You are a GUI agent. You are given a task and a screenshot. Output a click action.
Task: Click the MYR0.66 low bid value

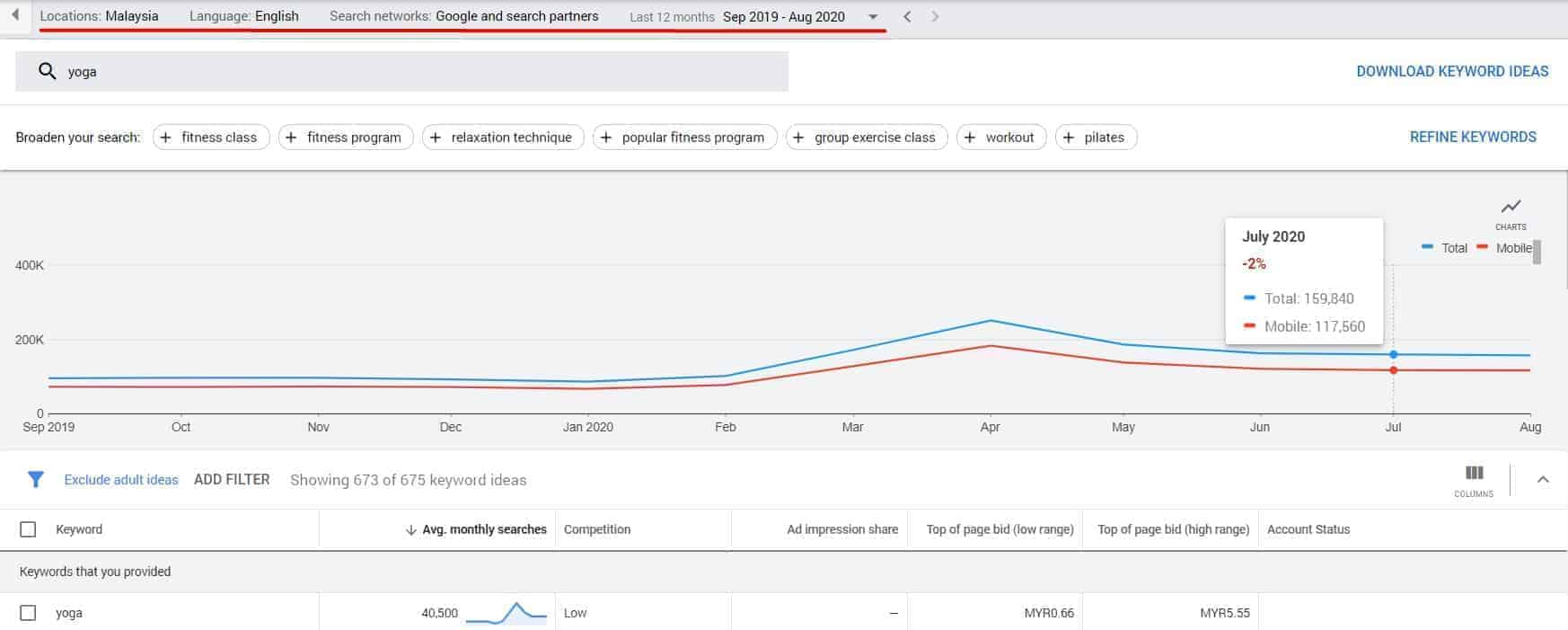point(1049,613)
